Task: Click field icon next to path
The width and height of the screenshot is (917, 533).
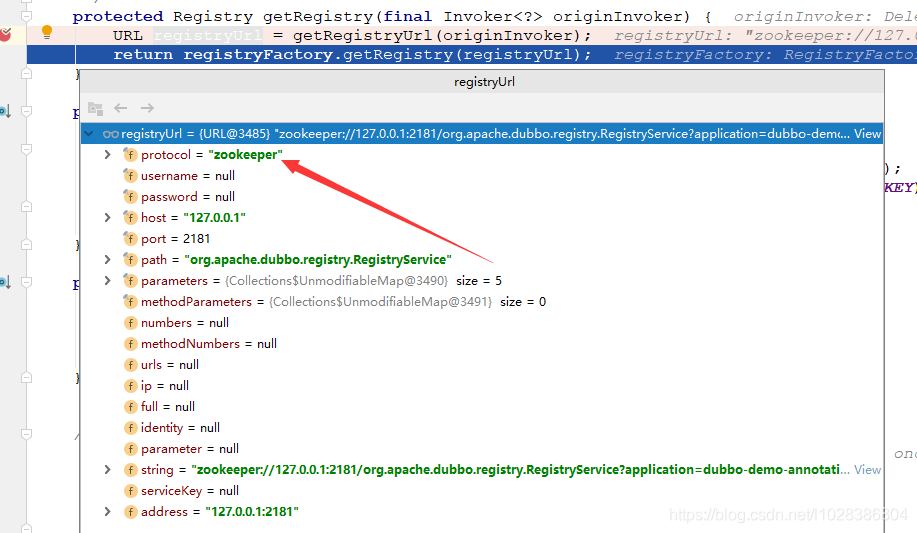Action: 130,260
